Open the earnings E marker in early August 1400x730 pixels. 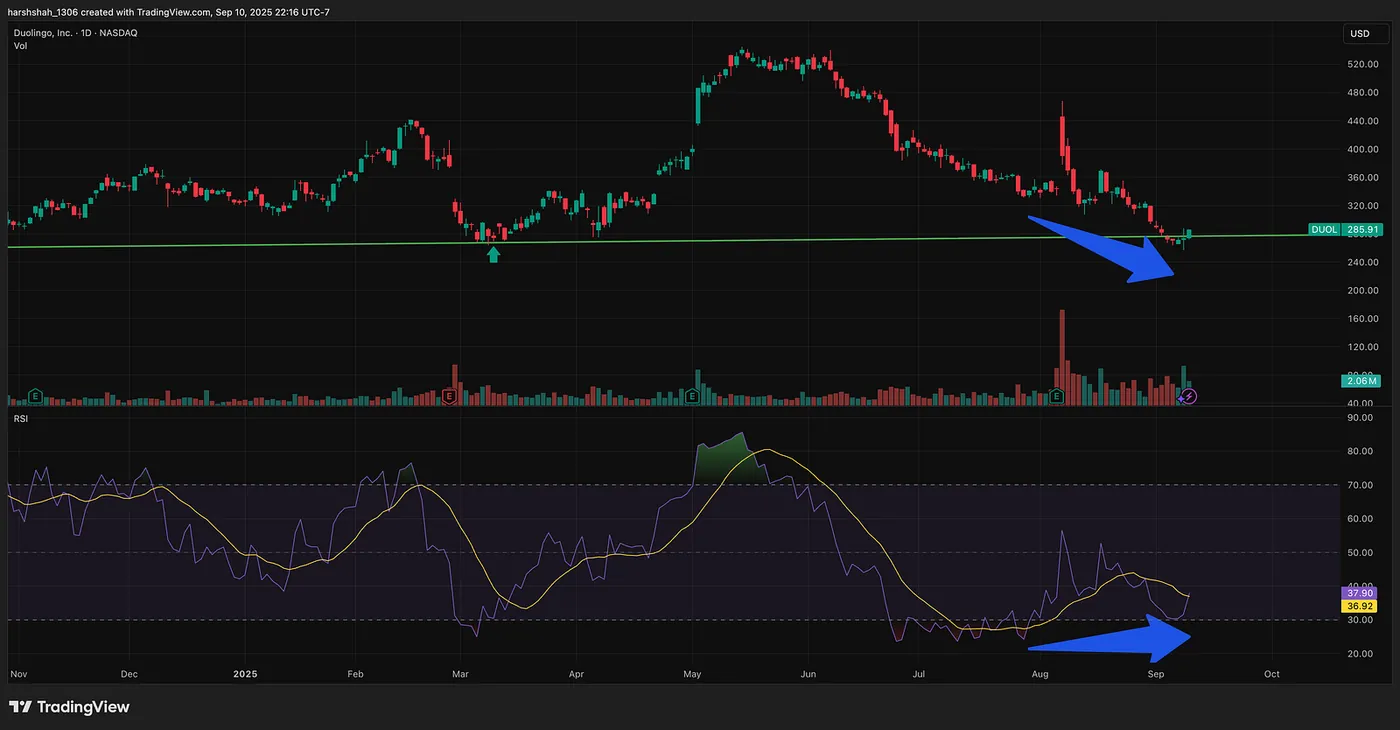coord(1057,396)
